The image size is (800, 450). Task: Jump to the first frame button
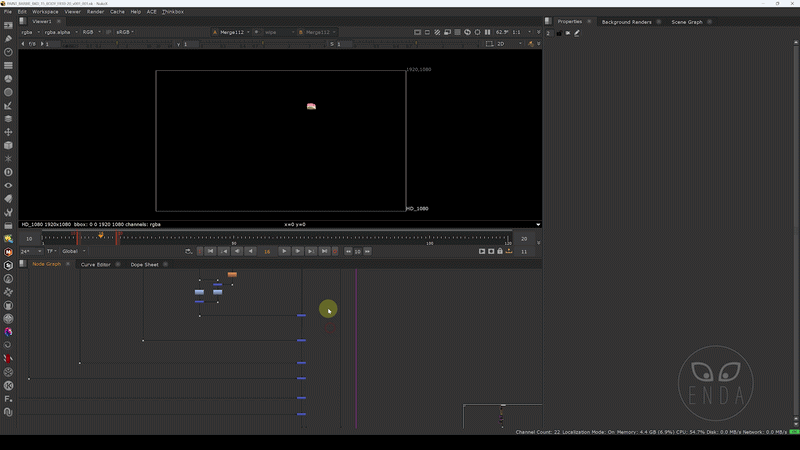[210, 251]
